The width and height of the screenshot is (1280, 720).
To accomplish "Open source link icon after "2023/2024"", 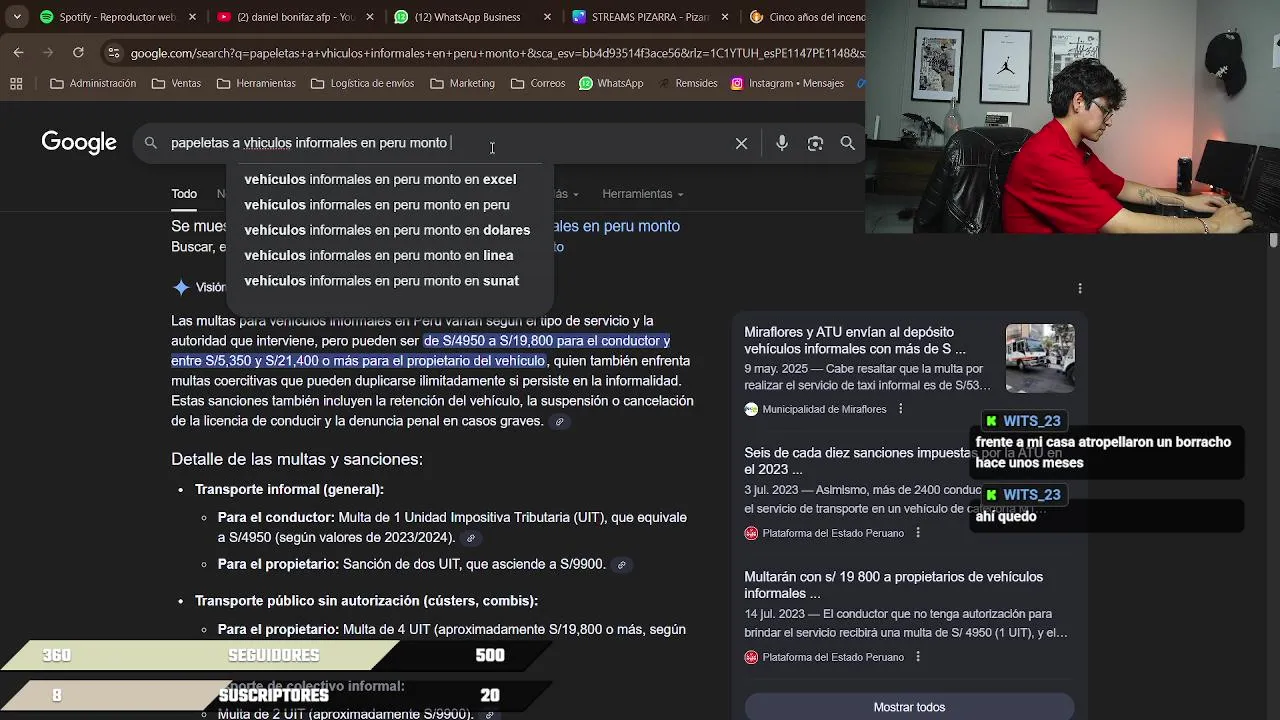I will click(x=471, y=538).
